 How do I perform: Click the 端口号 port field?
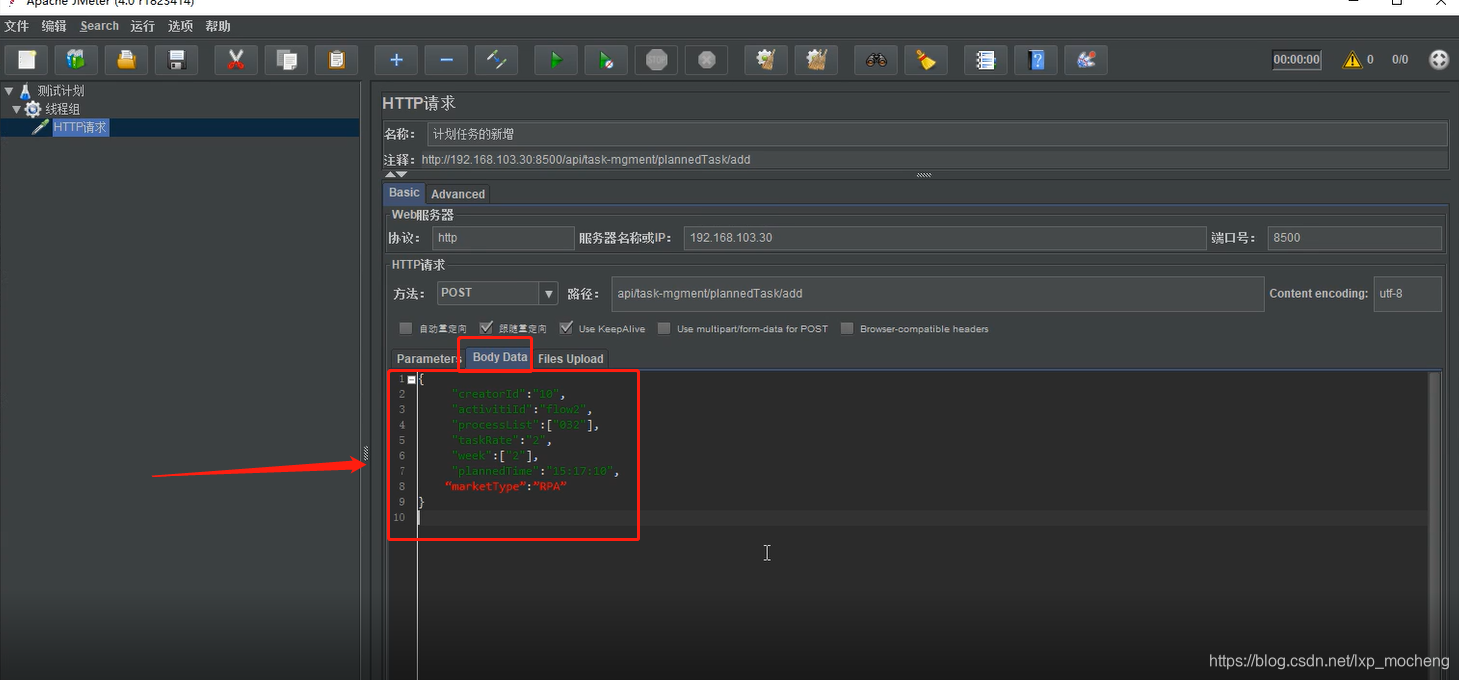point(1354,238)
